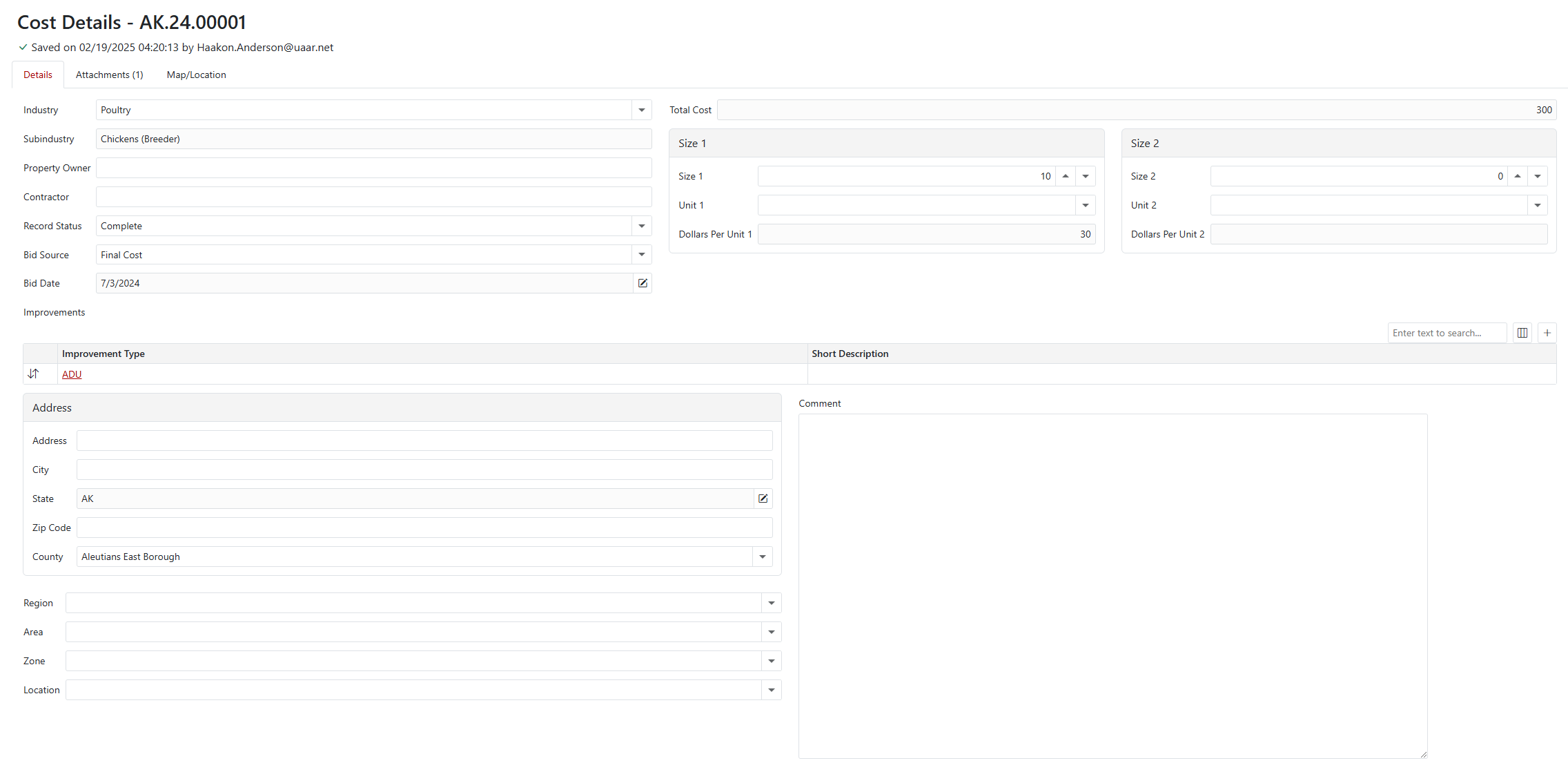The width and height of the screenshot is (1568, 763).
Task: Click inside the Comment text area
Action: click(x=1113, y=586)
